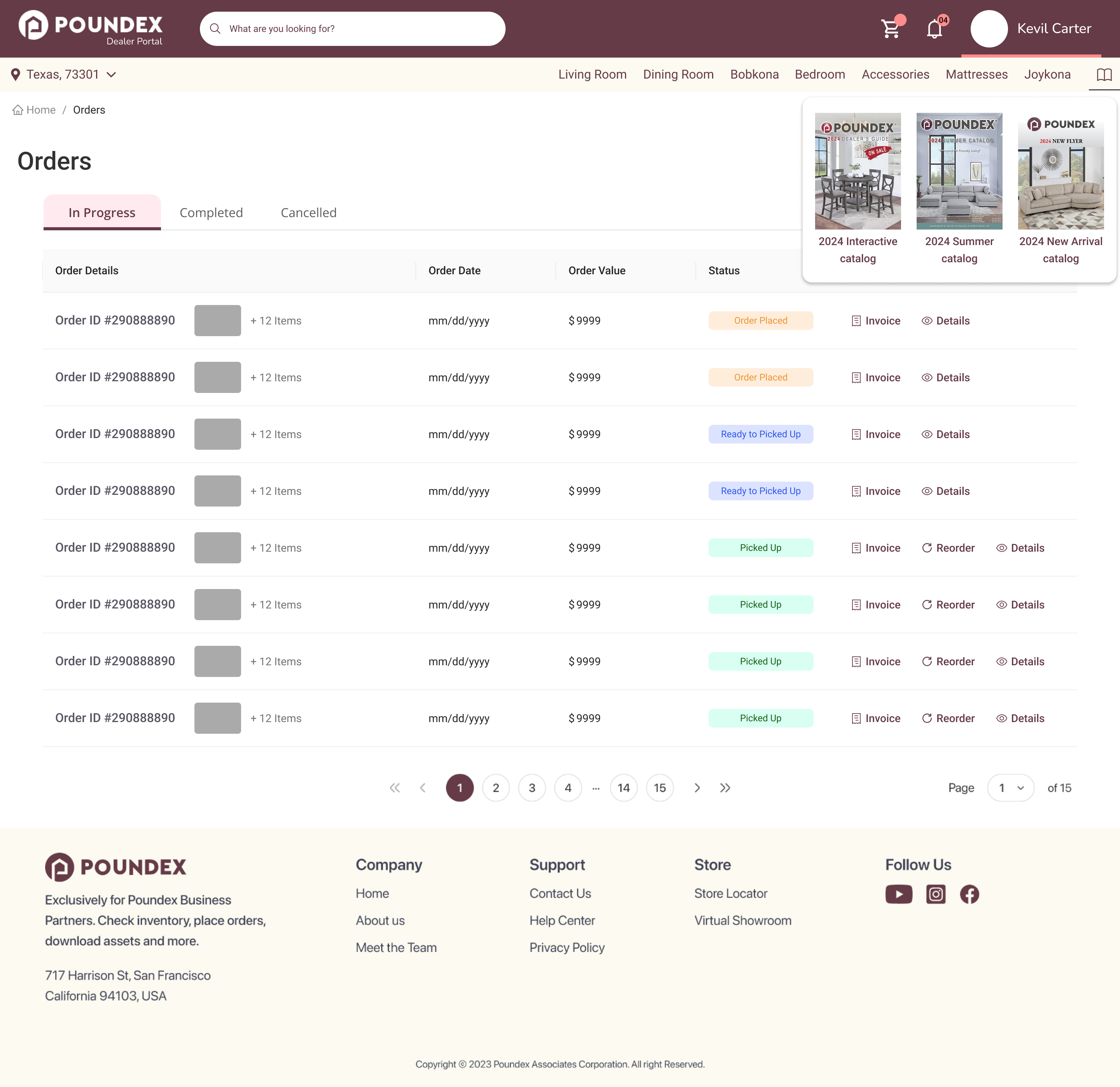The width and height of the screenshot is (1120, 1087).
Task: Open Bobkona category menu
Action: click(x=754, y=74)
